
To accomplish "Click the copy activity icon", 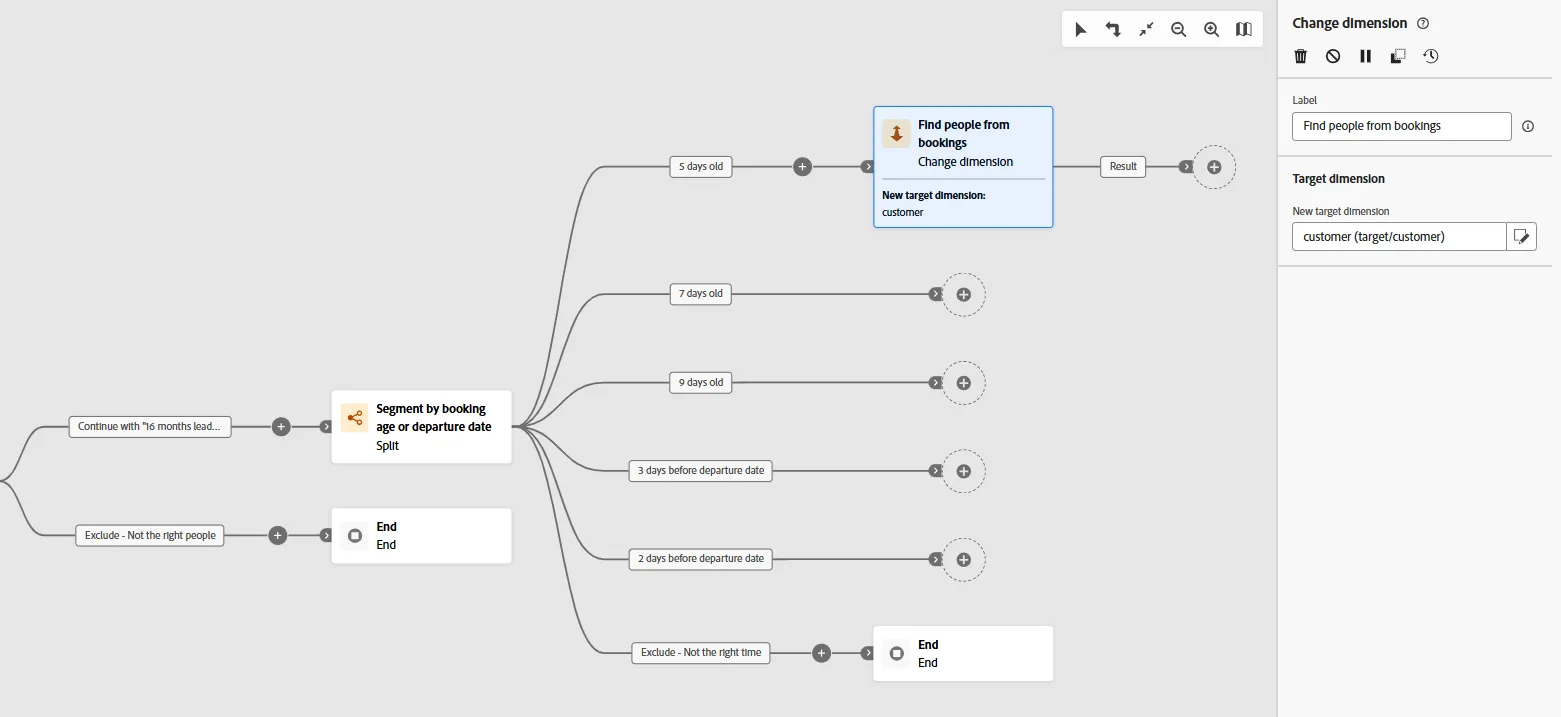I will pos(1398,56).
